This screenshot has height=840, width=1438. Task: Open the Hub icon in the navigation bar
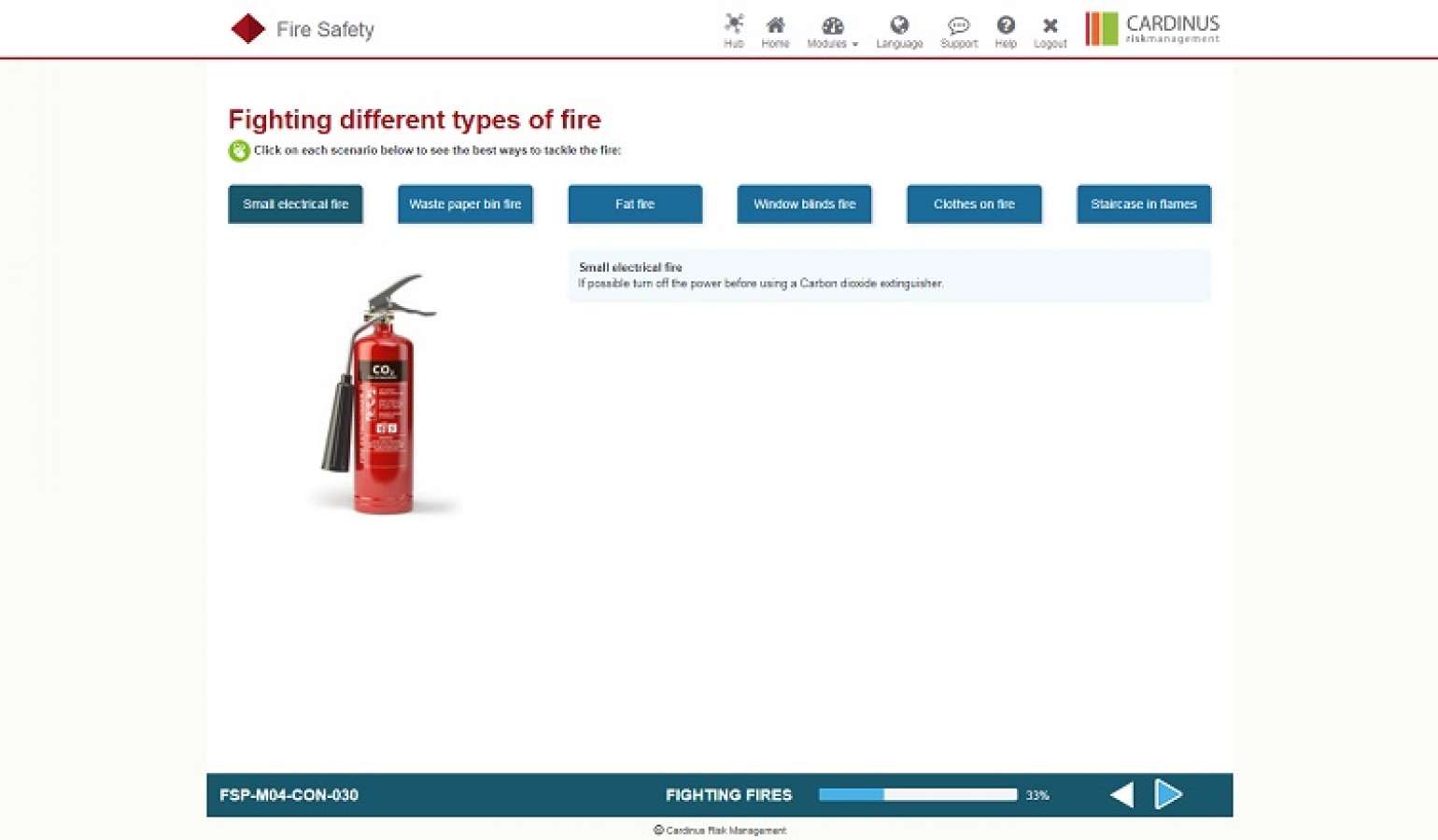click(734, 26)
